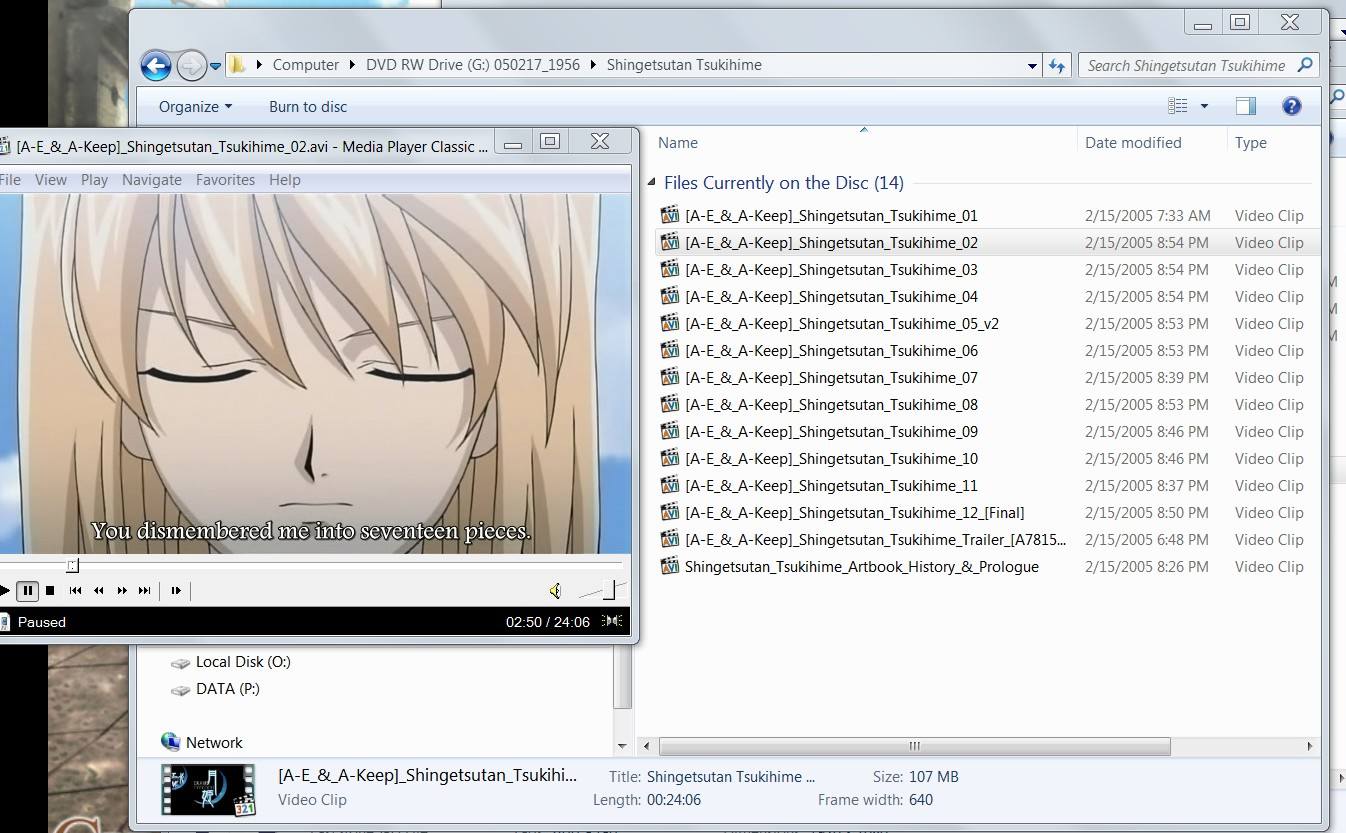Image resolution: width=1346 pixels, height=833 pixels.
Task: Step forward one frame in the player
Action: point(176,591)
